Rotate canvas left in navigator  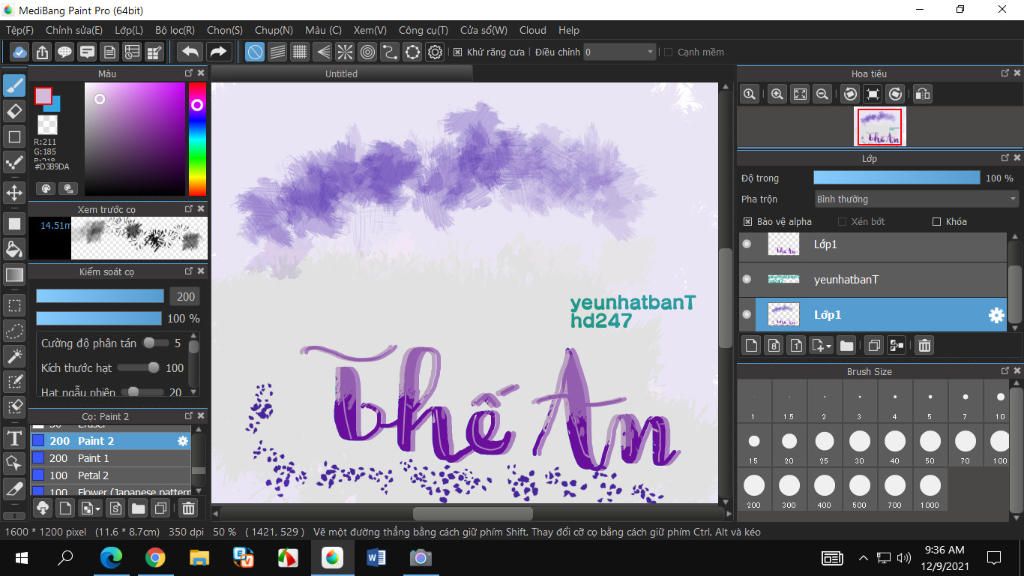[x=850, y=94]
